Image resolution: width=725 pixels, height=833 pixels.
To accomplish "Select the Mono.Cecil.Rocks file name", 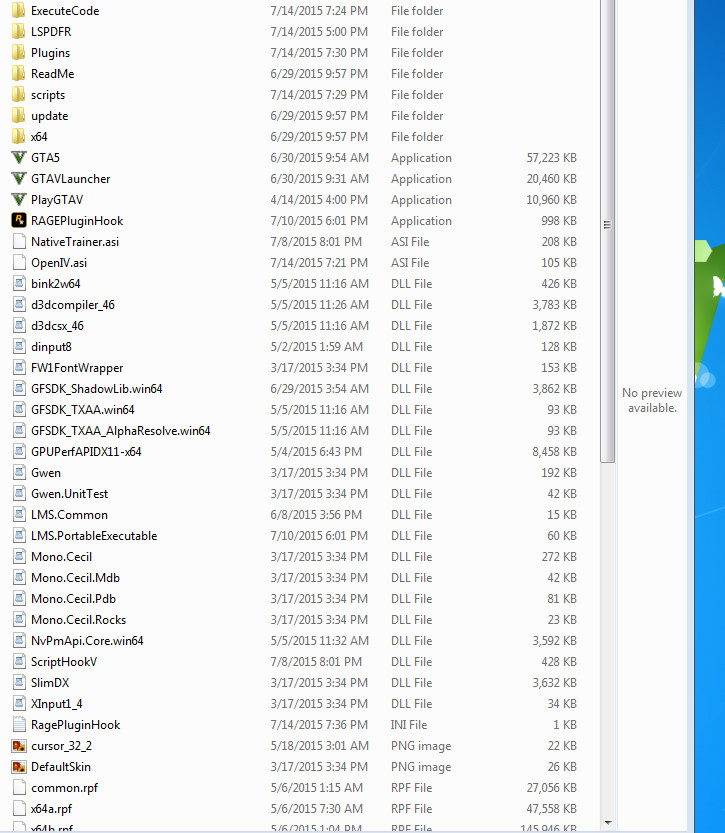I will [79, 619].
